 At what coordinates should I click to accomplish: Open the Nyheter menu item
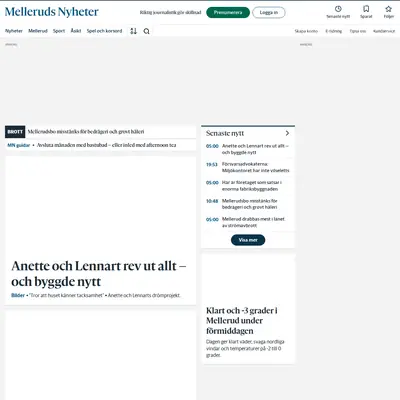[x=14, y=31]
